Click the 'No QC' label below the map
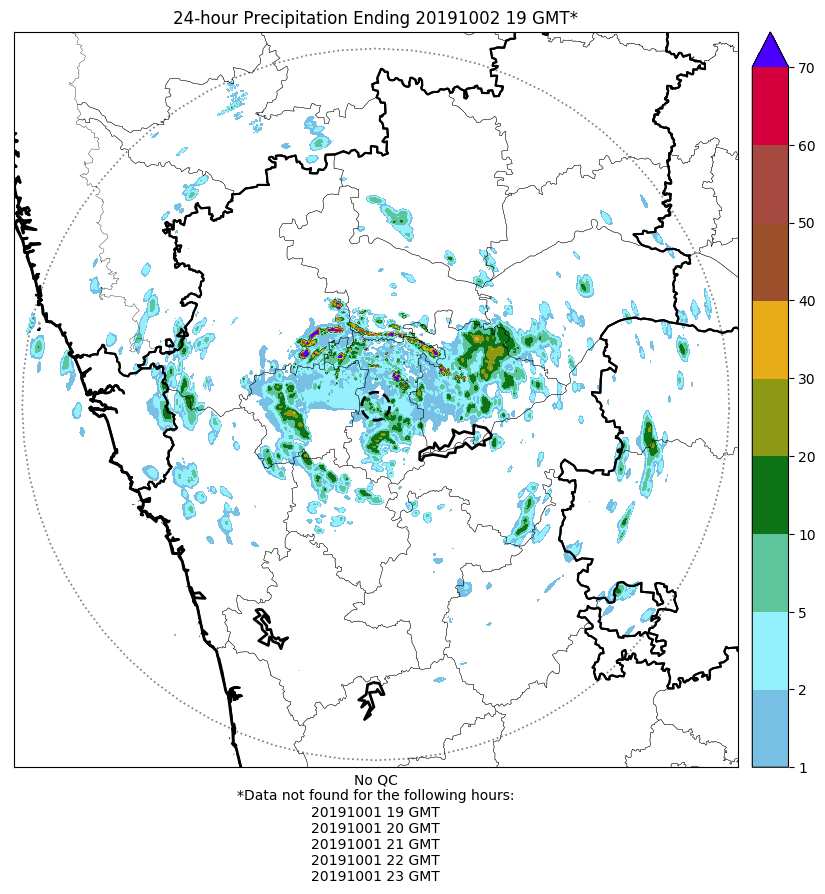825x894 pixels. [x=375, y=780]
